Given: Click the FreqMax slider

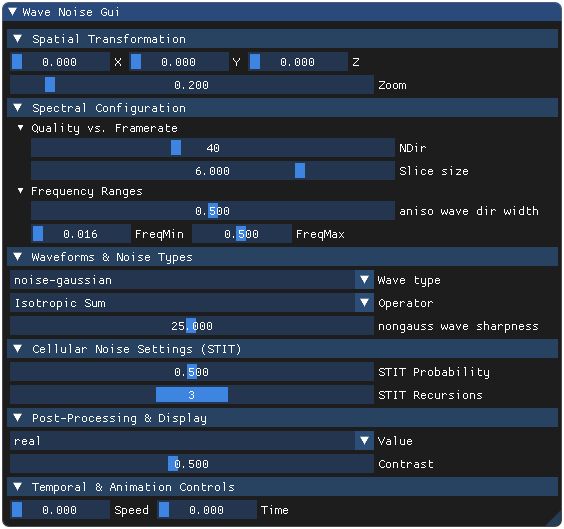Looking at the screenshot, I should (x=242, y=234).
